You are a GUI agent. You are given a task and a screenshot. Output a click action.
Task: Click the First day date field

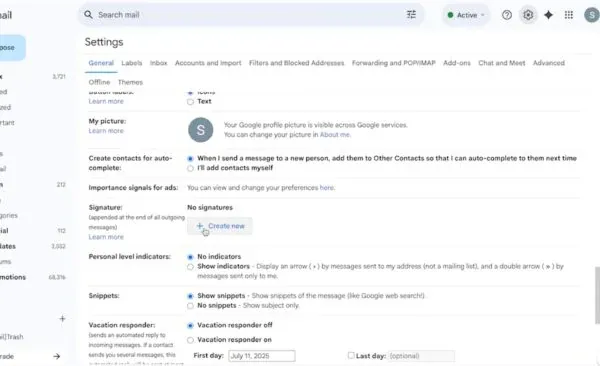tap(262, 356)
